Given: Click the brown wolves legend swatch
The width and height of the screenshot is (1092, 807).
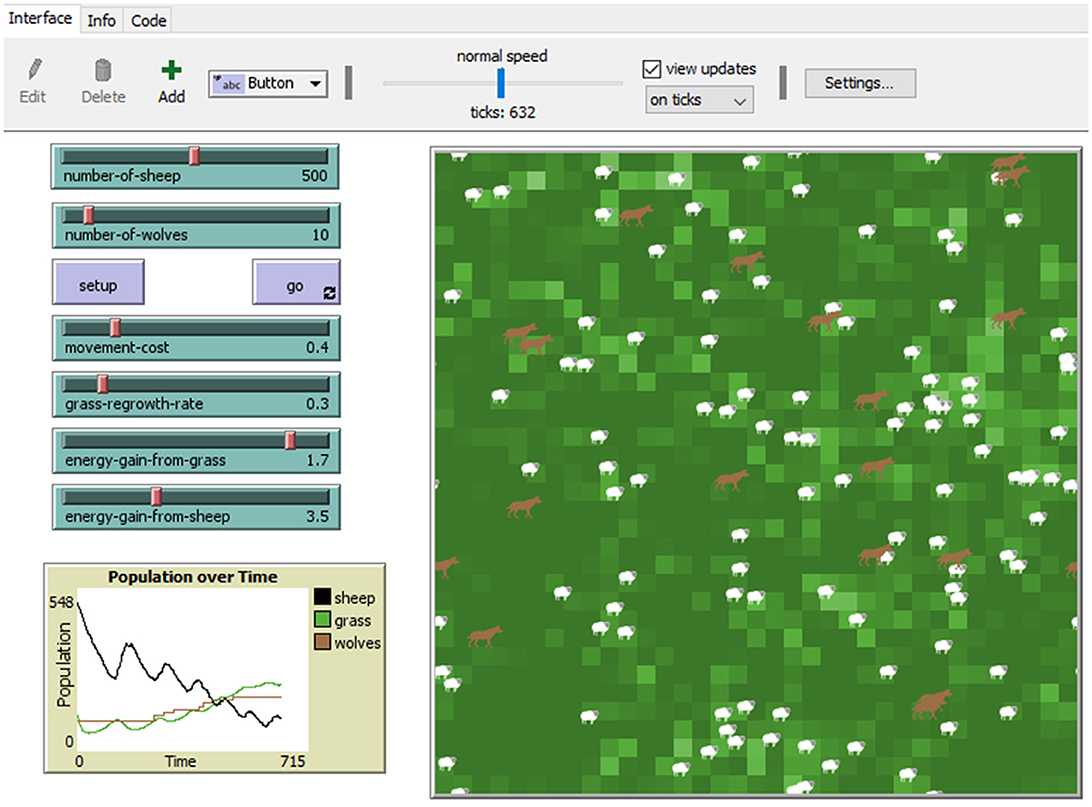Looking at the screenshot, I should tap(322, 643).
